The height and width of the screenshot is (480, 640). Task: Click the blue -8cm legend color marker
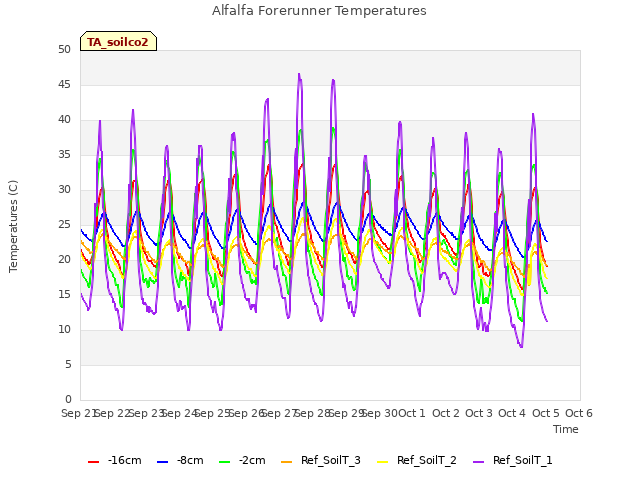tap(162, 462)
